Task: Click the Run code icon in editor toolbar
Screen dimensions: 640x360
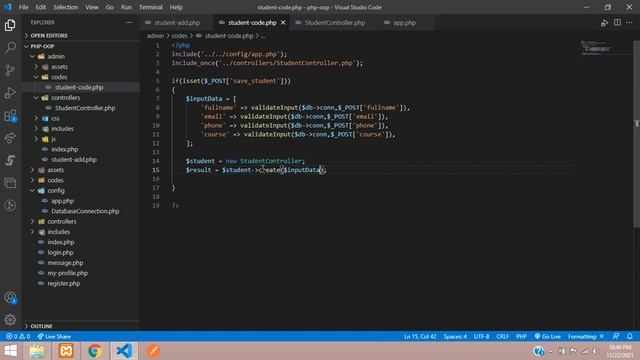Action: pos(604,23)
